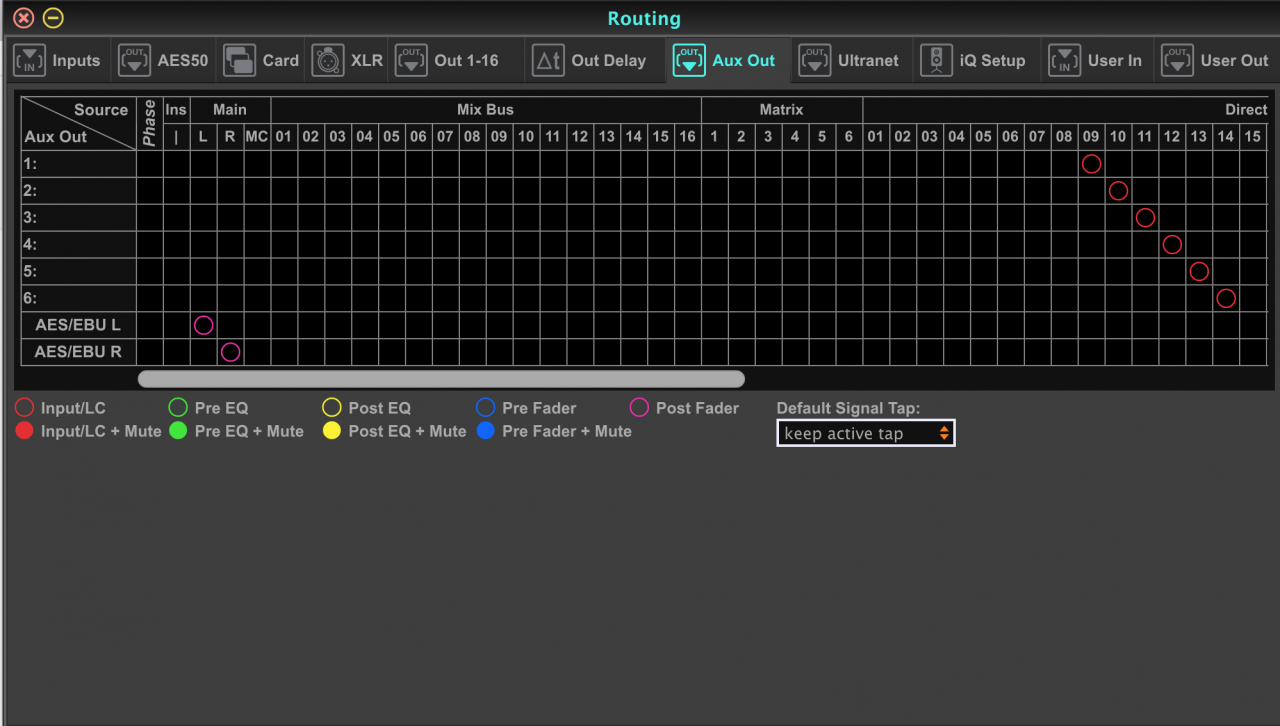The width and height of the screenshot is (1280, 726).
Task: Open the User In tab
Action: pyautogui.click(x=1095, y=60)
